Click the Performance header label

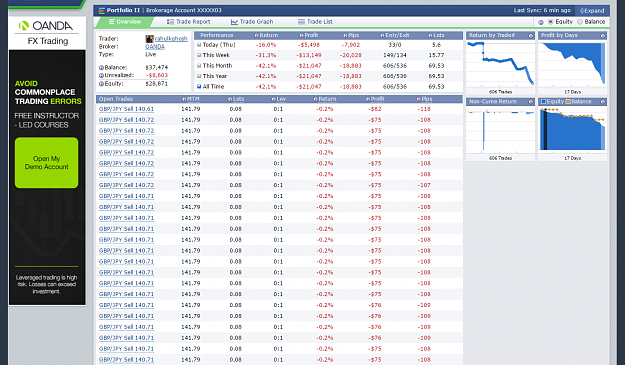point(216,35)
